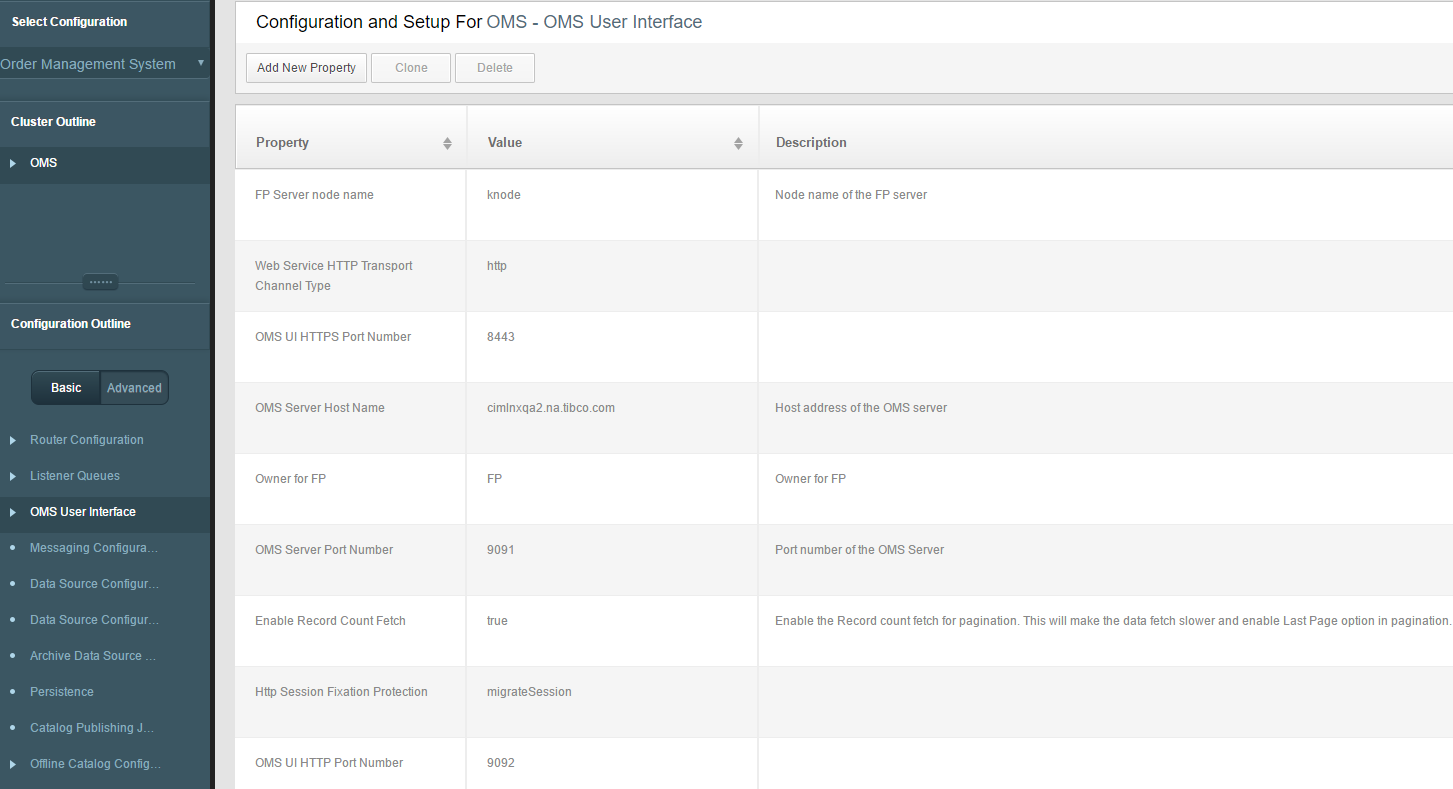1453x789 pixels.
Task: Select Enable Record Count Fetch row
Action: click(x=844, y=631)
